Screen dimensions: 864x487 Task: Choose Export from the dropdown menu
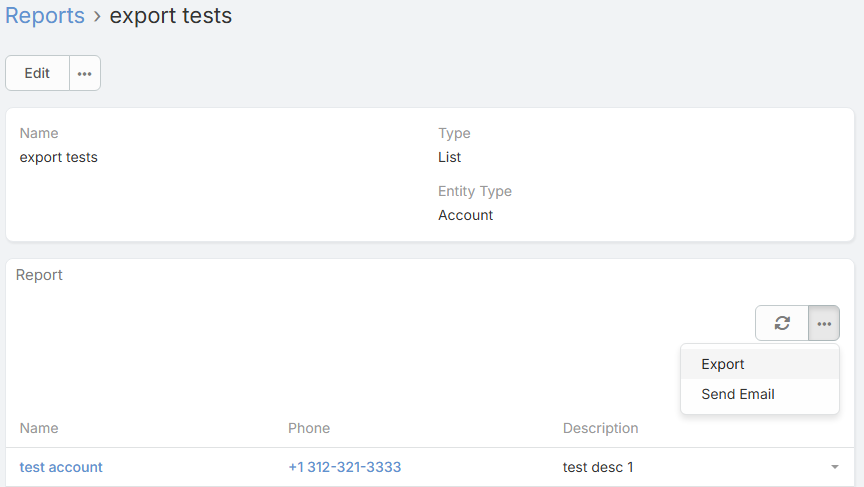(x=723, y=364)
